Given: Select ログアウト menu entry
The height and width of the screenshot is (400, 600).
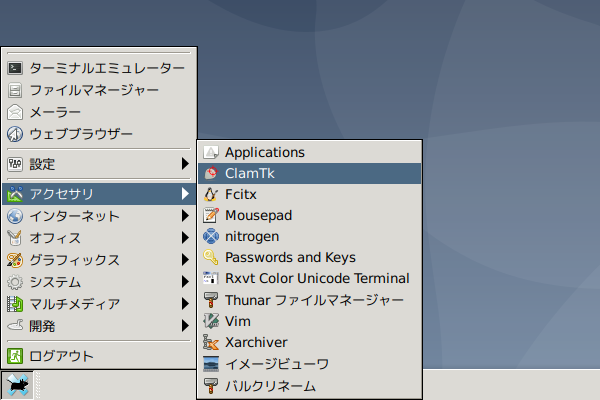Looking at the screenshot, I should (x=99, y=356).
